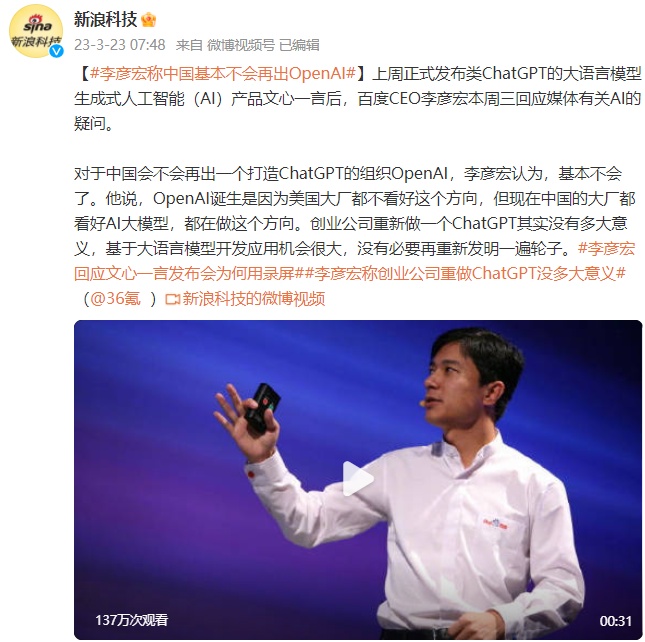Open the @36氪 mention

coord(115,299)
